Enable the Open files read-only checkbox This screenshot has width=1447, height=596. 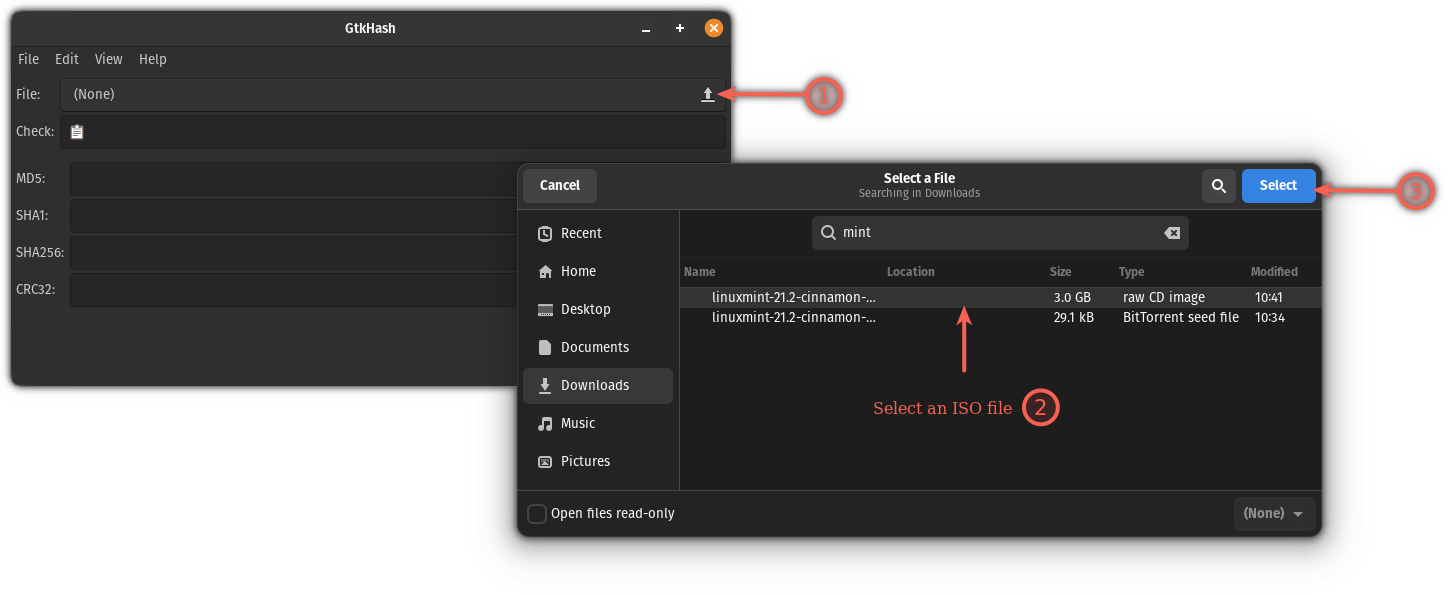537,513
